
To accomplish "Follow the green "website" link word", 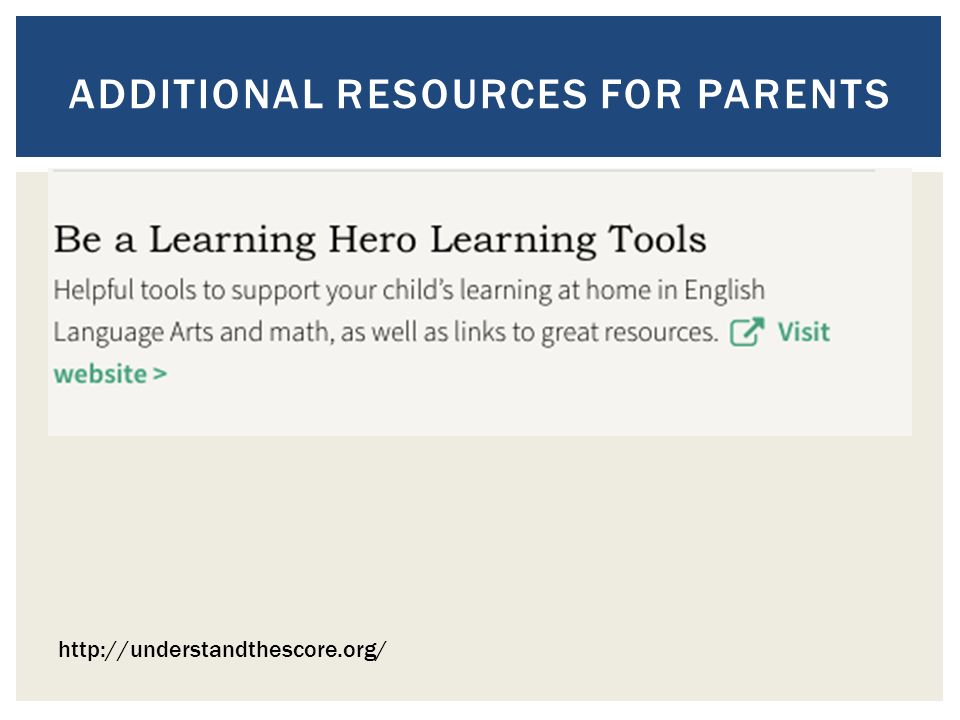I will point(100,374).
